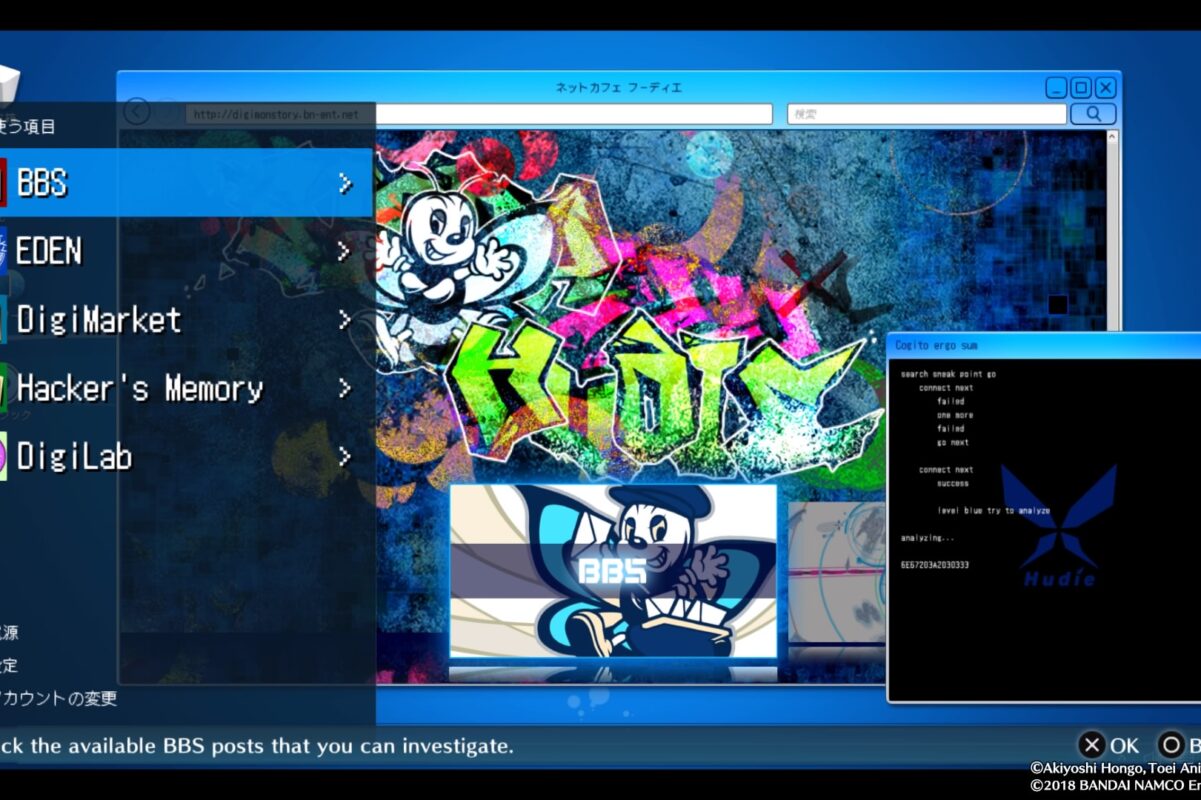Click the 'success' terminal line

[953, 483]
